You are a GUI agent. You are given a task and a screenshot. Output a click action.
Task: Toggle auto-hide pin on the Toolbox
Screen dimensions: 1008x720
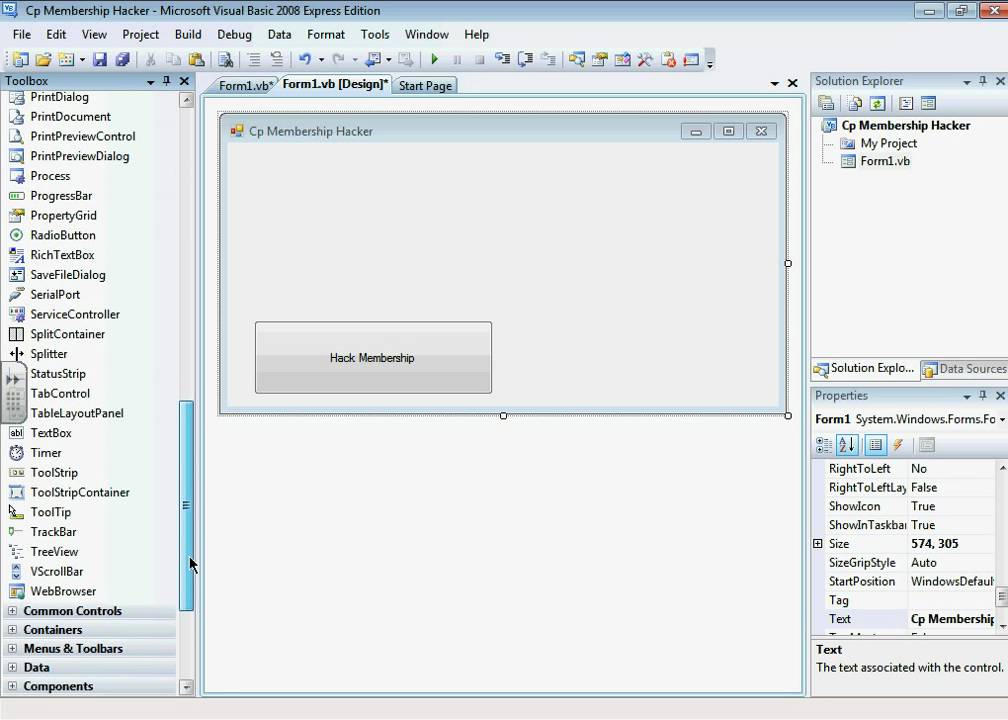point(166,81)
